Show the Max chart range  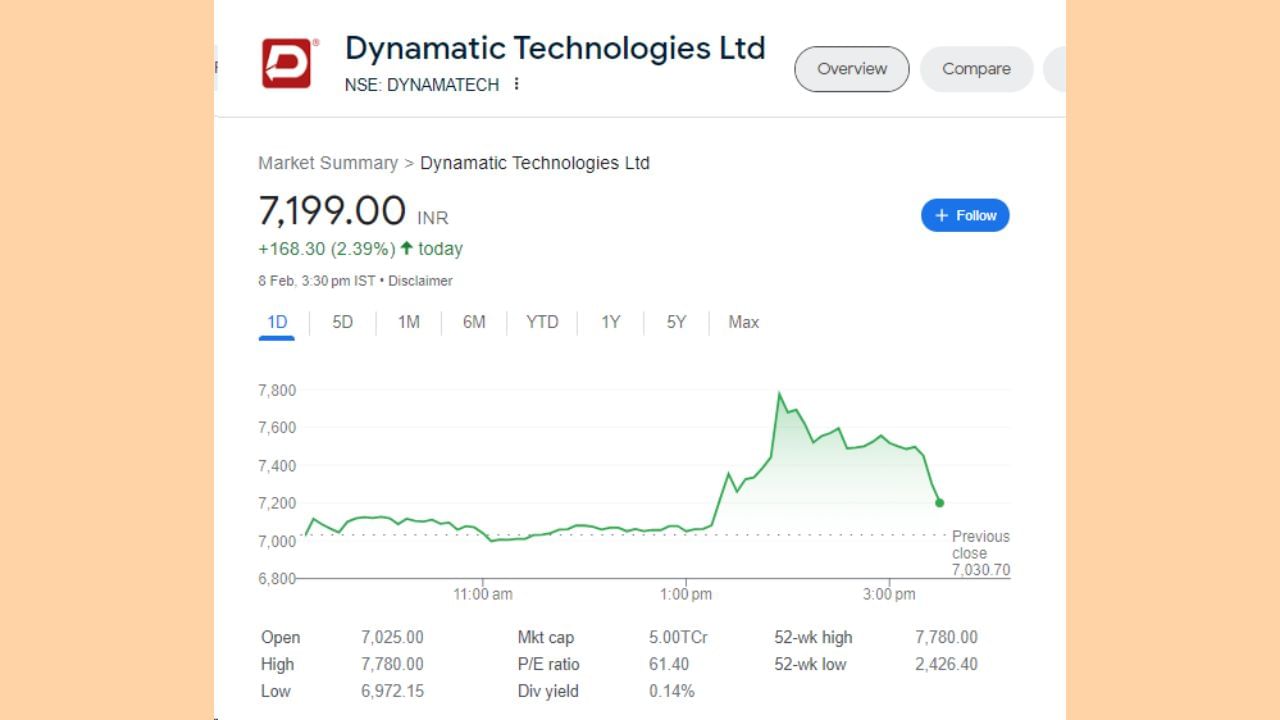point(744,322)
